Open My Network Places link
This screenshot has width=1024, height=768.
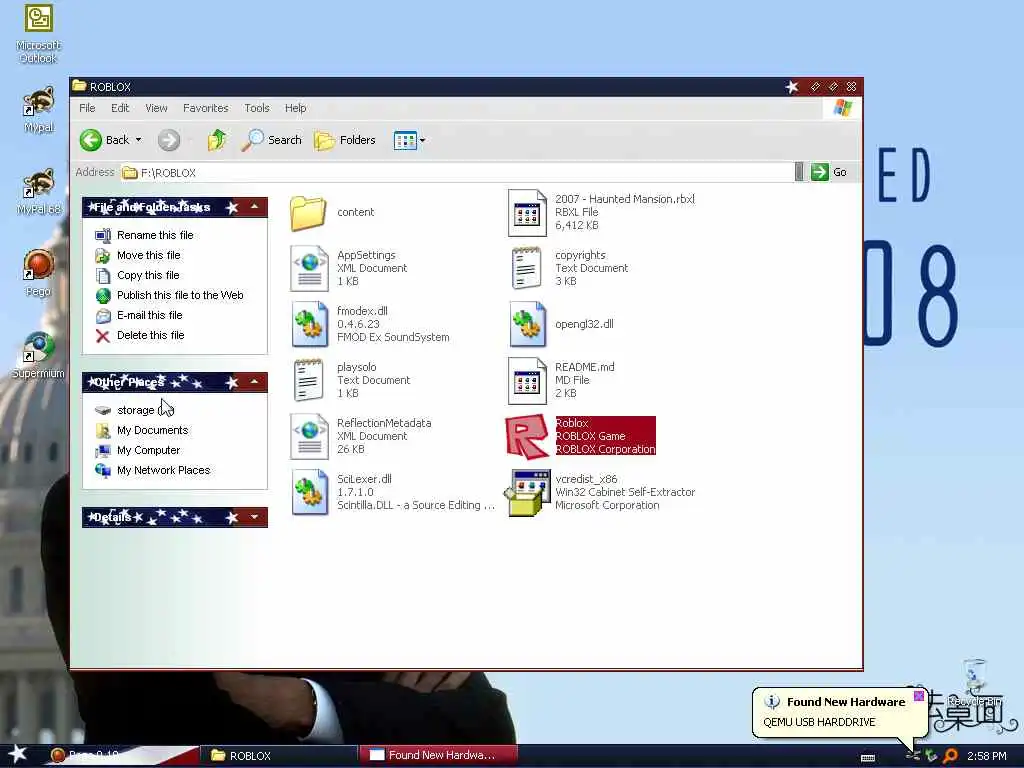click(x=153, y=470)
